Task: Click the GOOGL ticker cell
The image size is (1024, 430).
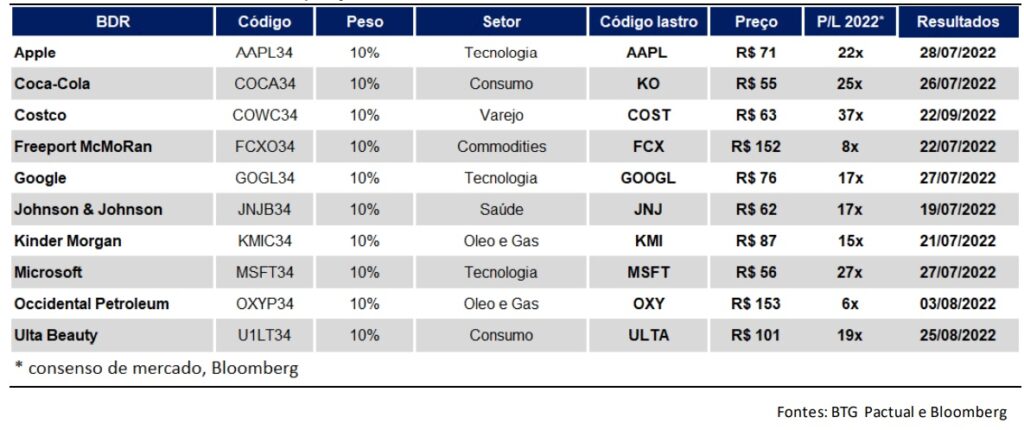Action: [648, 178]
